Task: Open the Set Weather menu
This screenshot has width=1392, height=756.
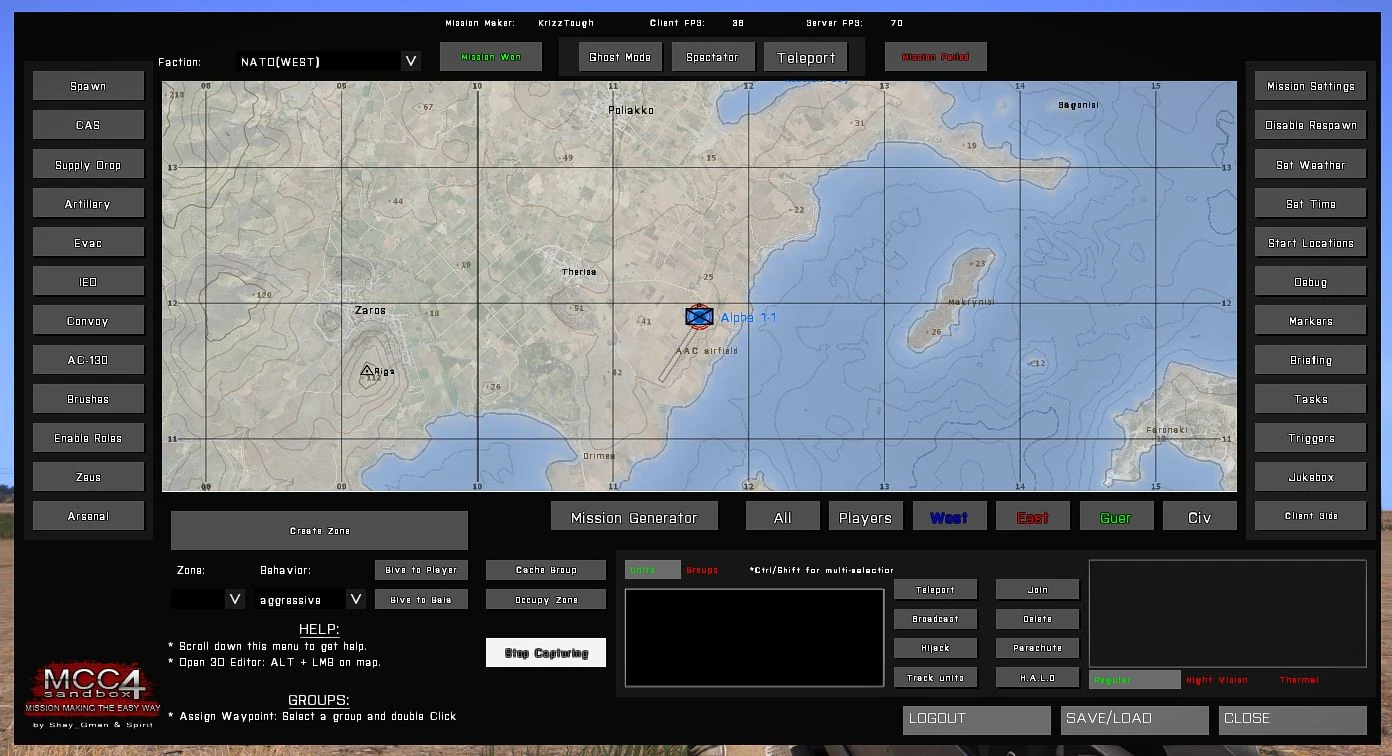Action: coord(1311,165)
